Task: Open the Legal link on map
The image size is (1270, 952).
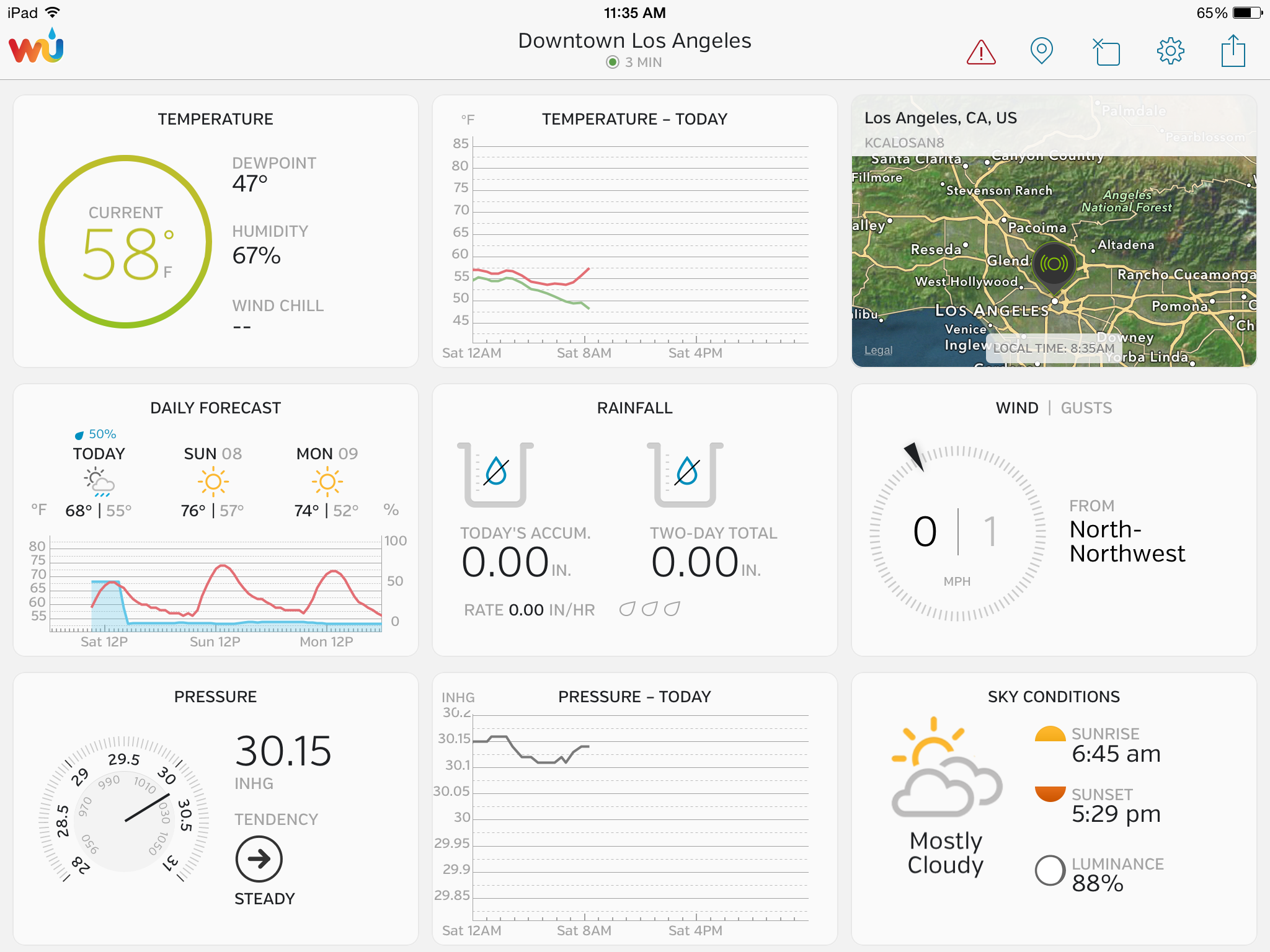Action: click(878, 350)
